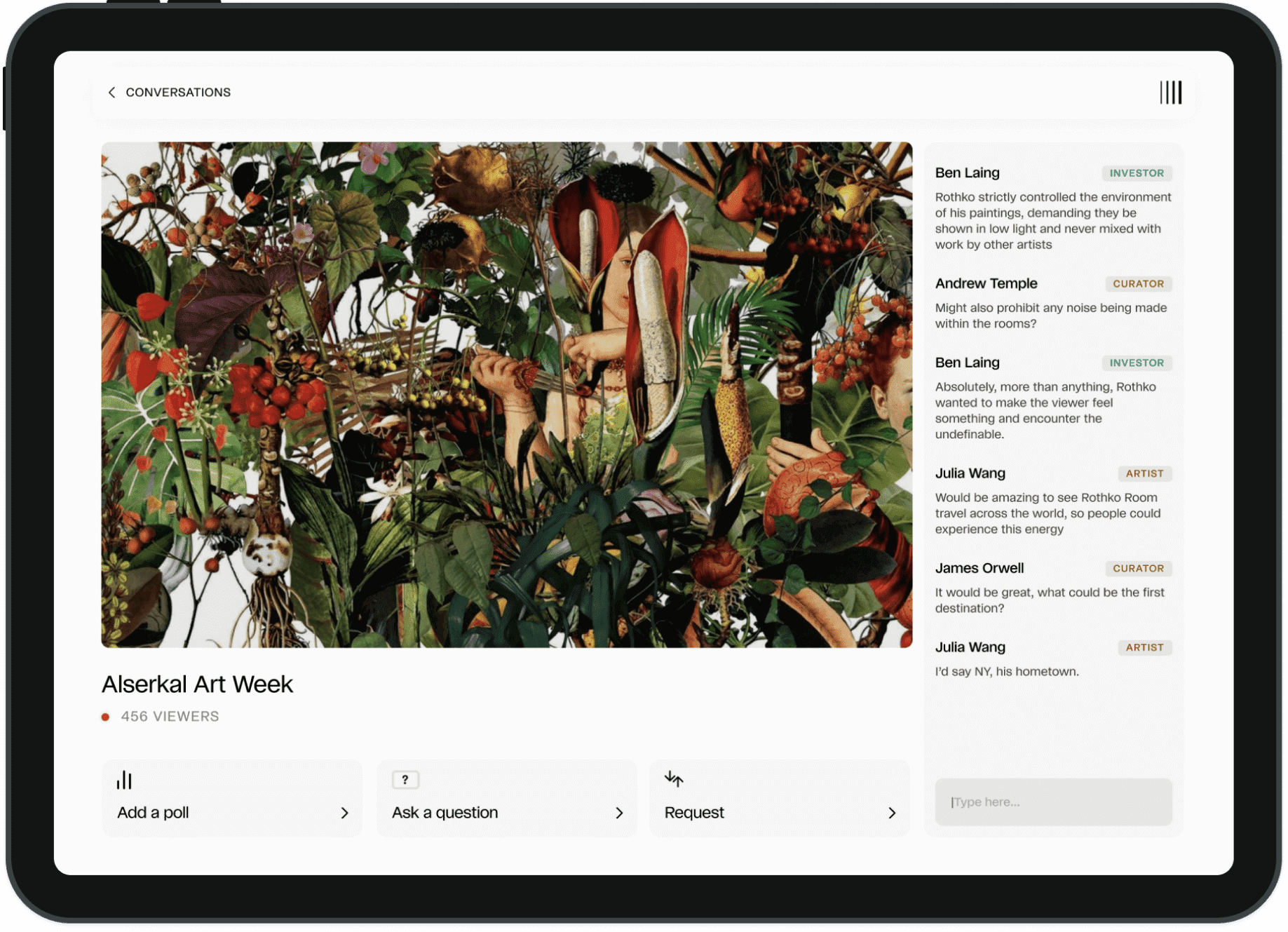This screenshot has width=1288, height=932.
Task: Click message starting "Rothko strictly controlled"
Action: click(x=1053, y=221)
